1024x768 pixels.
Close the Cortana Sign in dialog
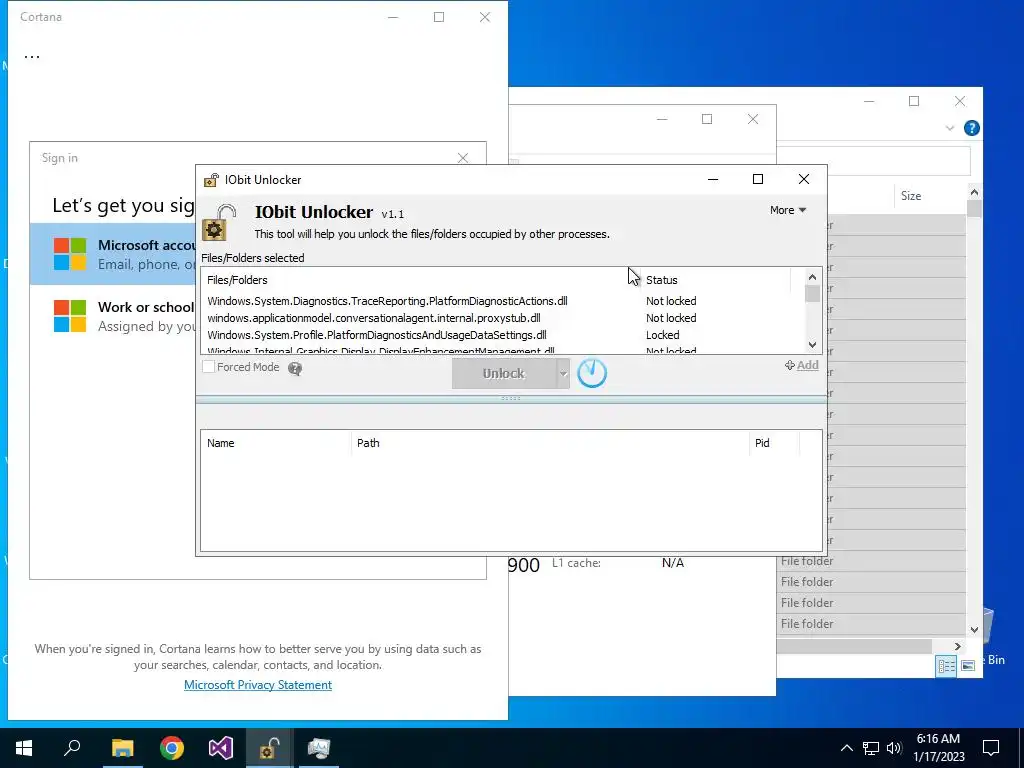(x=463, y=158)
